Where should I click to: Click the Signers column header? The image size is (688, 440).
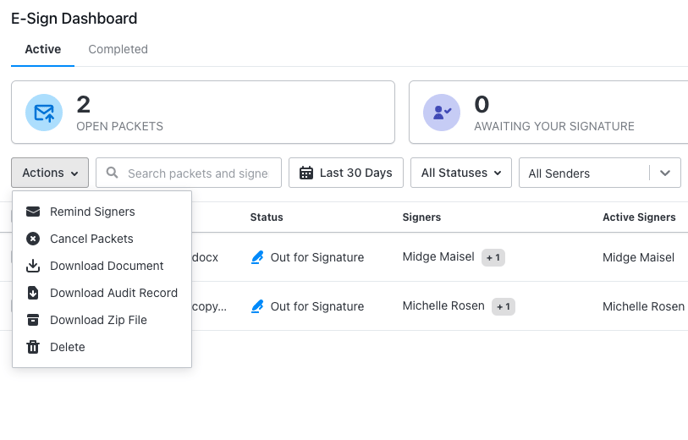(x=422, y=217)
